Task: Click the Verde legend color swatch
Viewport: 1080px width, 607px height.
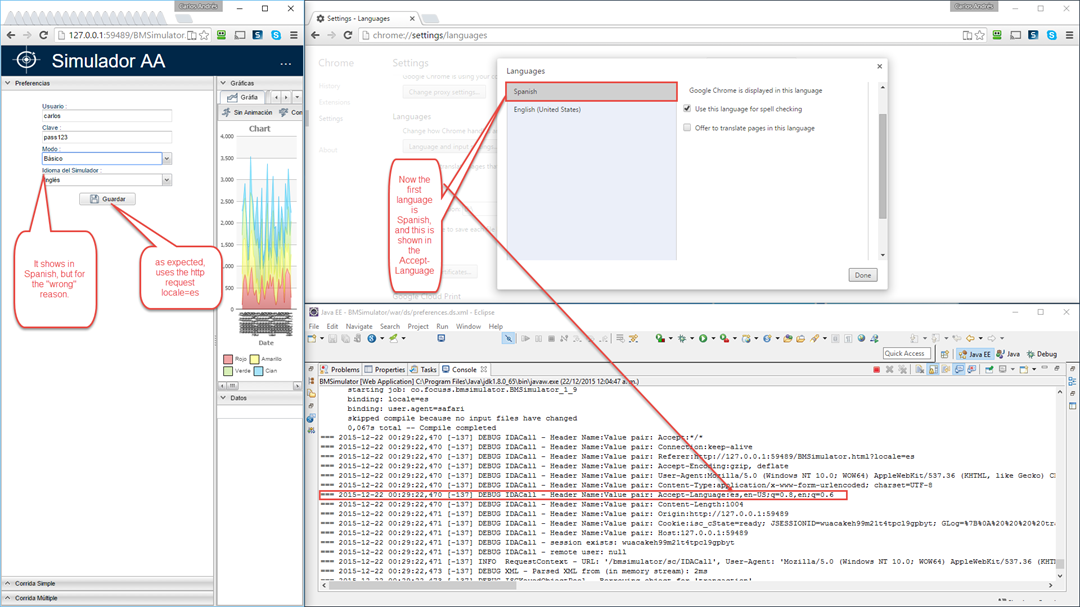Action: [228, 371]
